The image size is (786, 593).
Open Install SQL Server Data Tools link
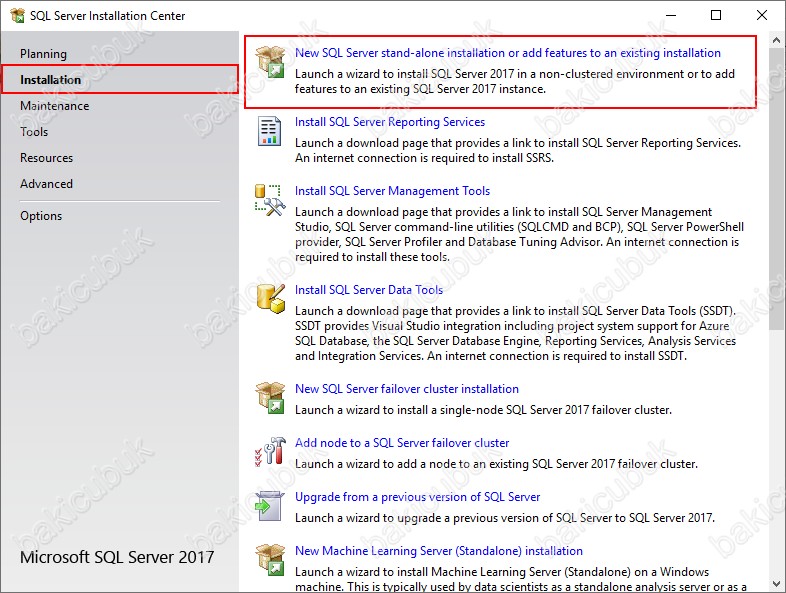[x=369, y=290]
